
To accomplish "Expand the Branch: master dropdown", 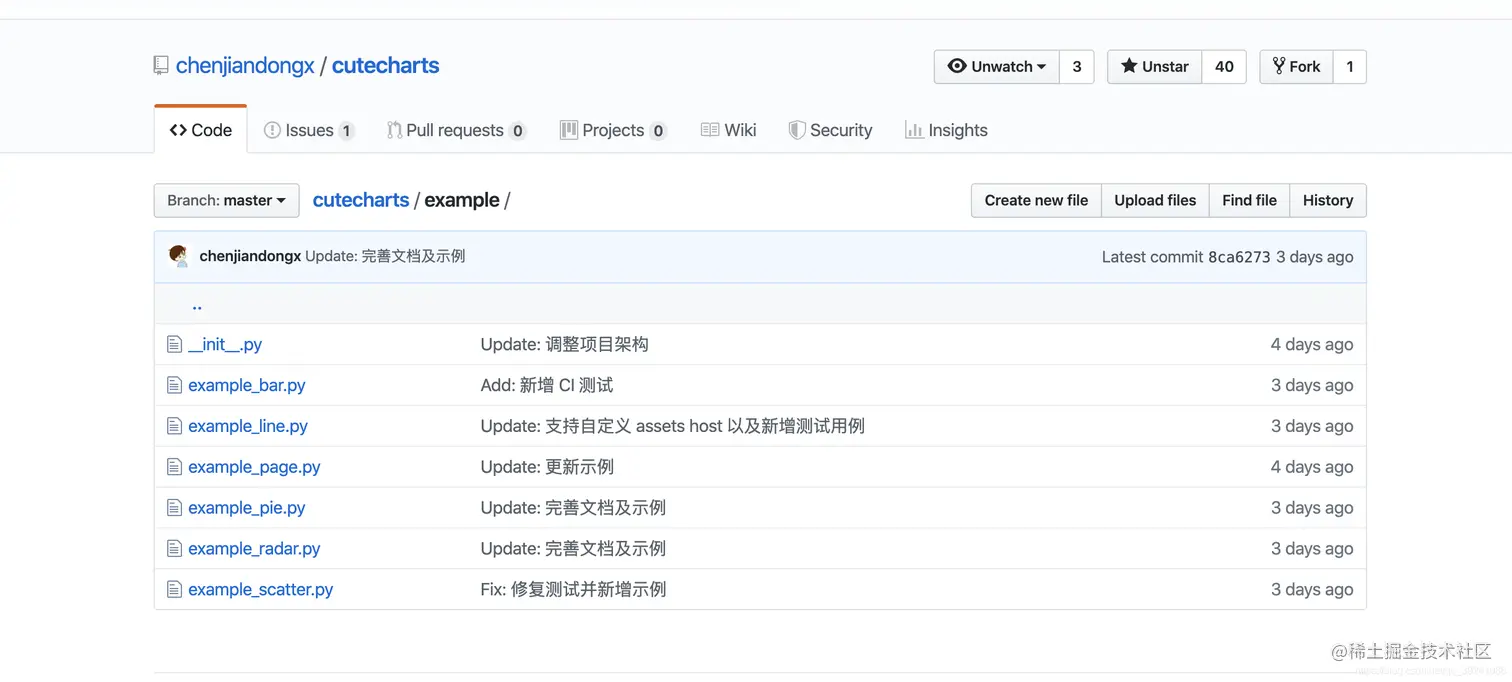I will coord(226,200).
